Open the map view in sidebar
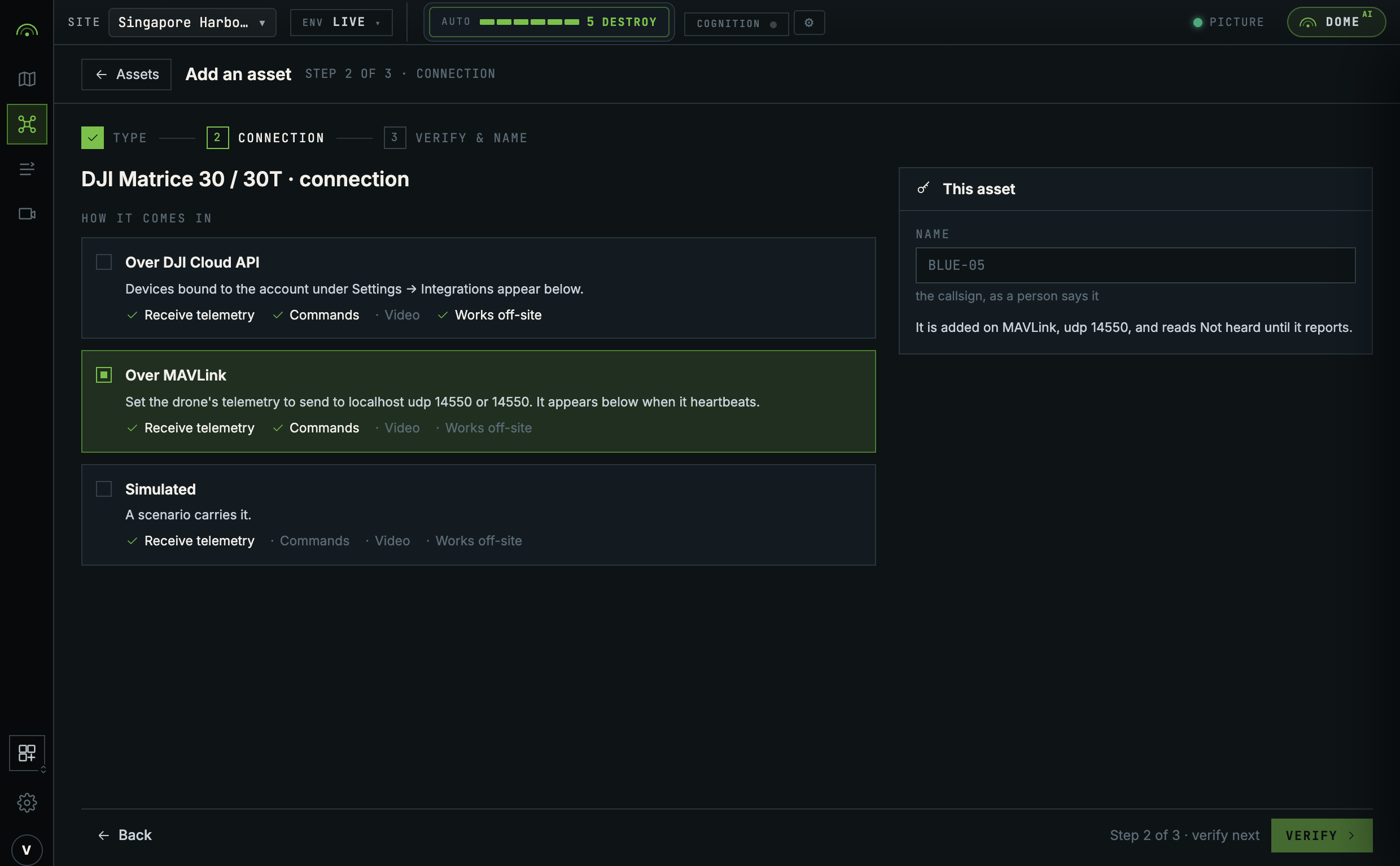 point(27,79)
